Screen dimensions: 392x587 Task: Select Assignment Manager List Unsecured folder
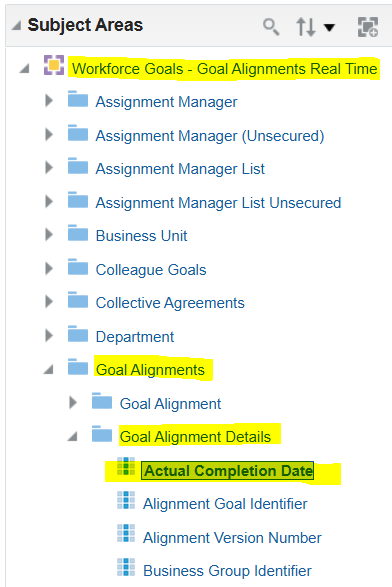coord(218,203)
